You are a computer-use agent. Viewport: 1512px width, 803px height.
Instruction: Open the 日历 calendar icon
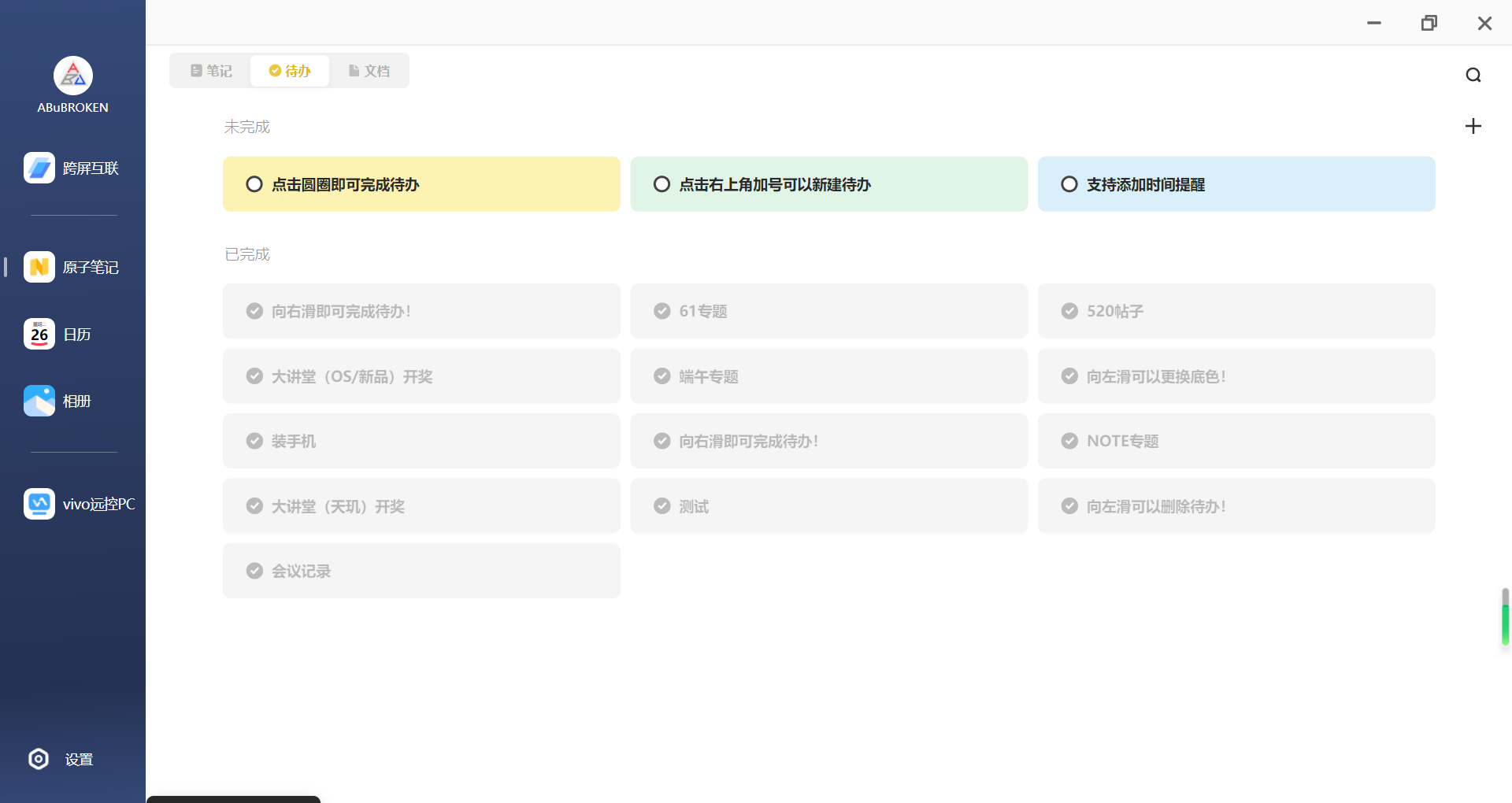pos(39,334)
